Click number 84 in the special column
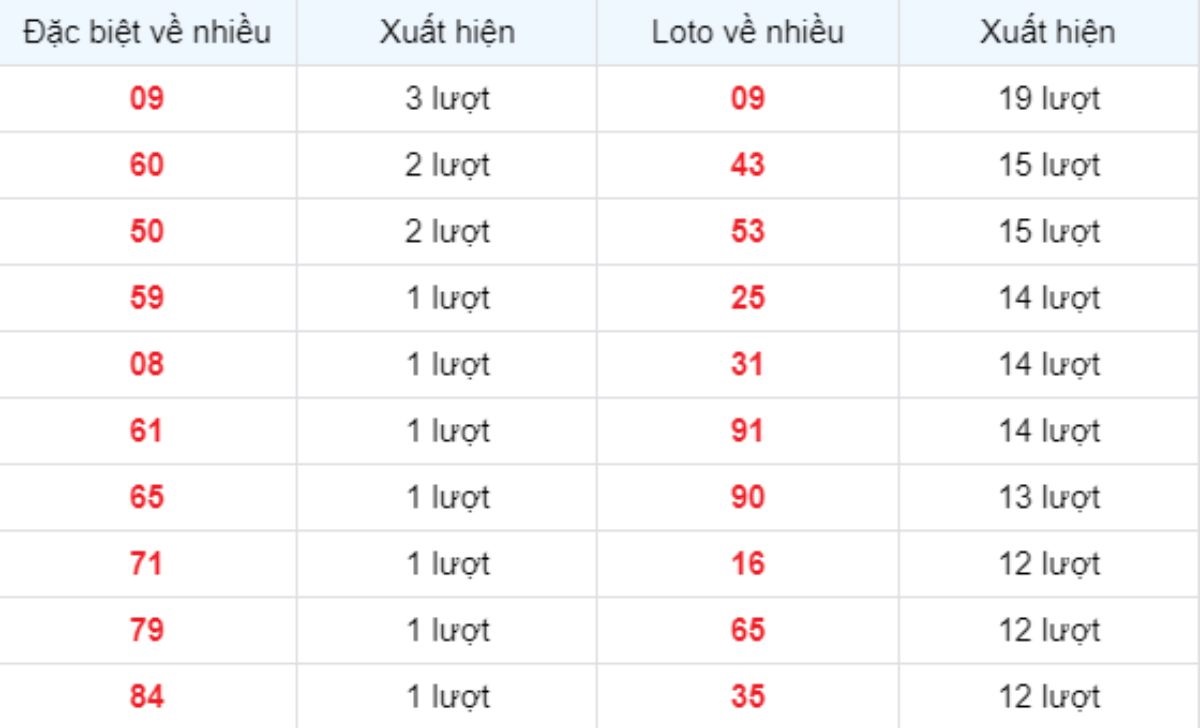 [x=147, y=695]
